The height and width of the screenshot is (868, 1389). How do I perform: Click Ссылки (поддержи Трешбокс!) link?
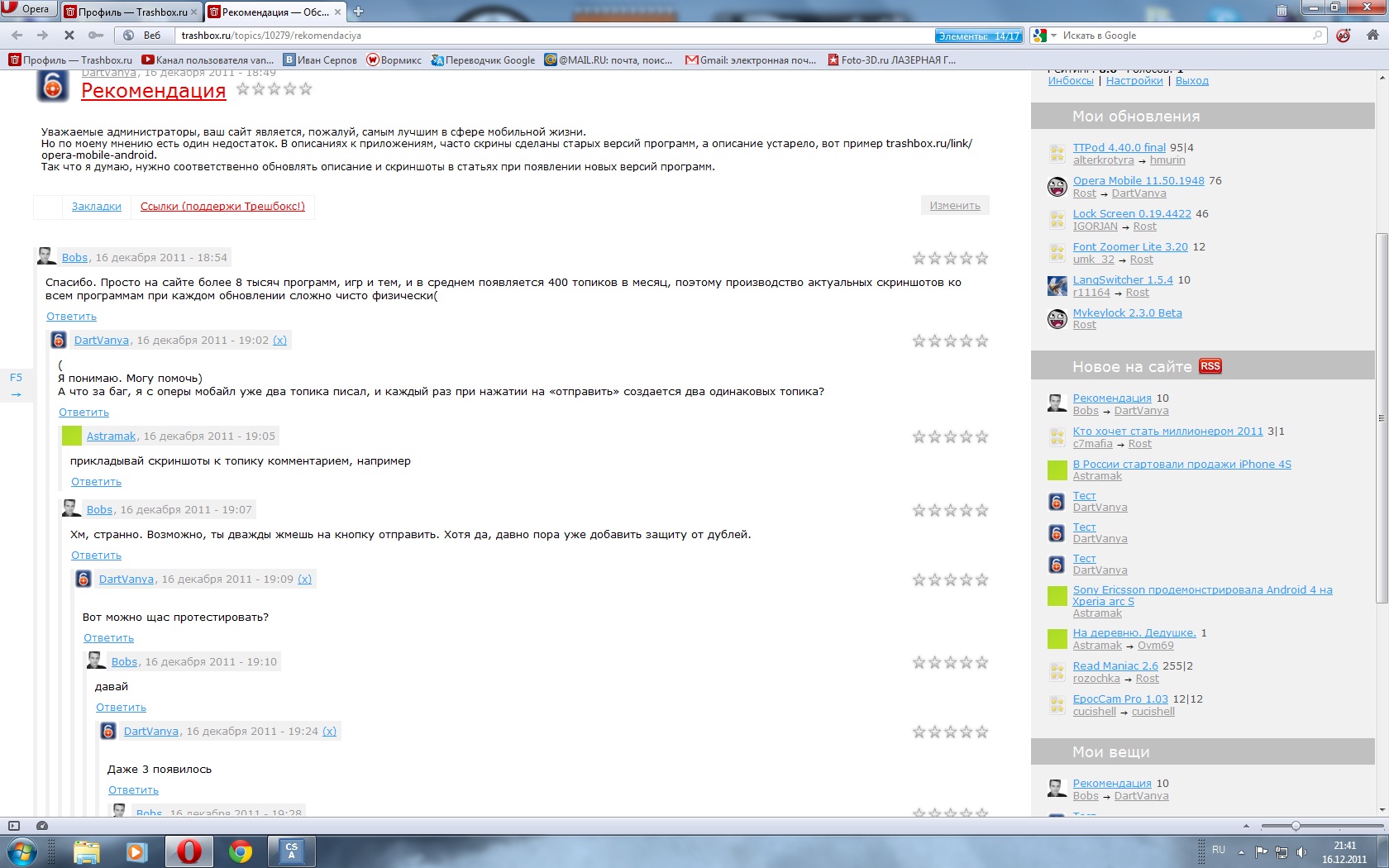click(x=222, y=207)
